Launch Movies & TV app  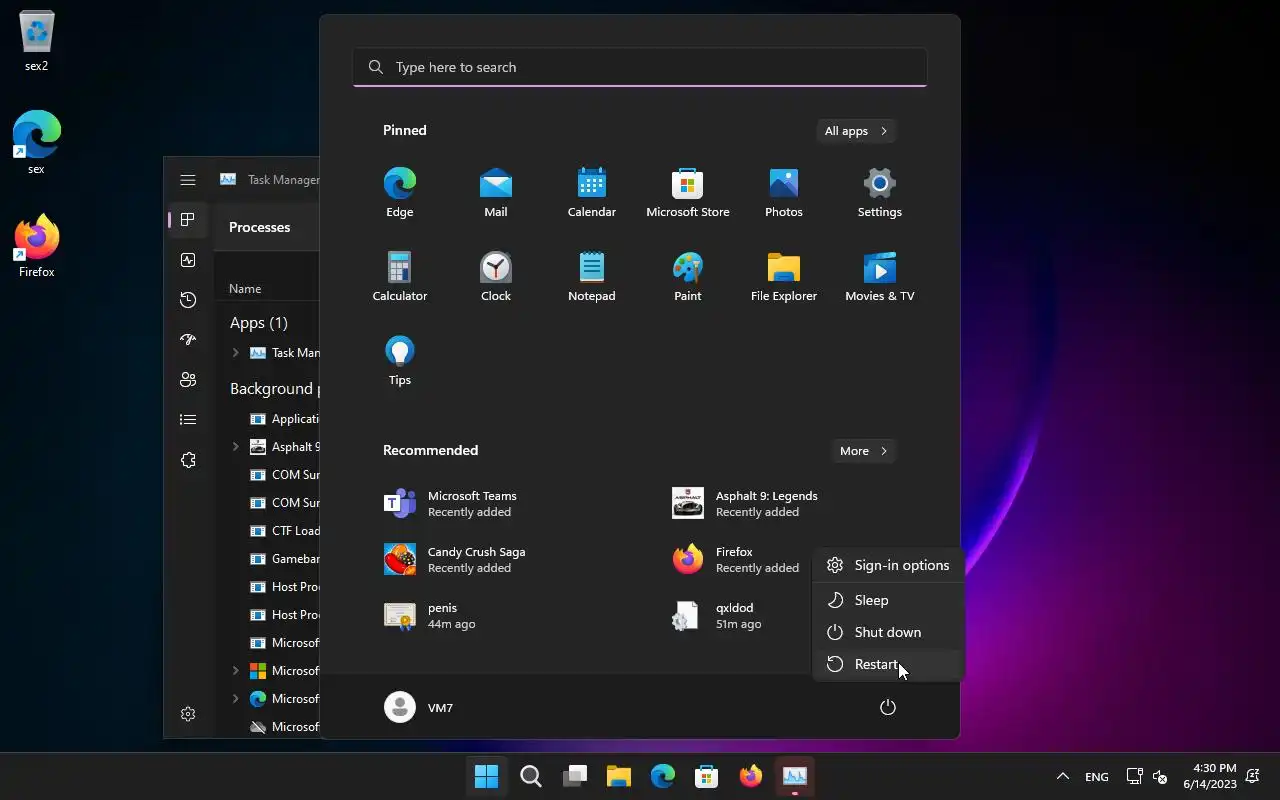[x=879, y=277]
